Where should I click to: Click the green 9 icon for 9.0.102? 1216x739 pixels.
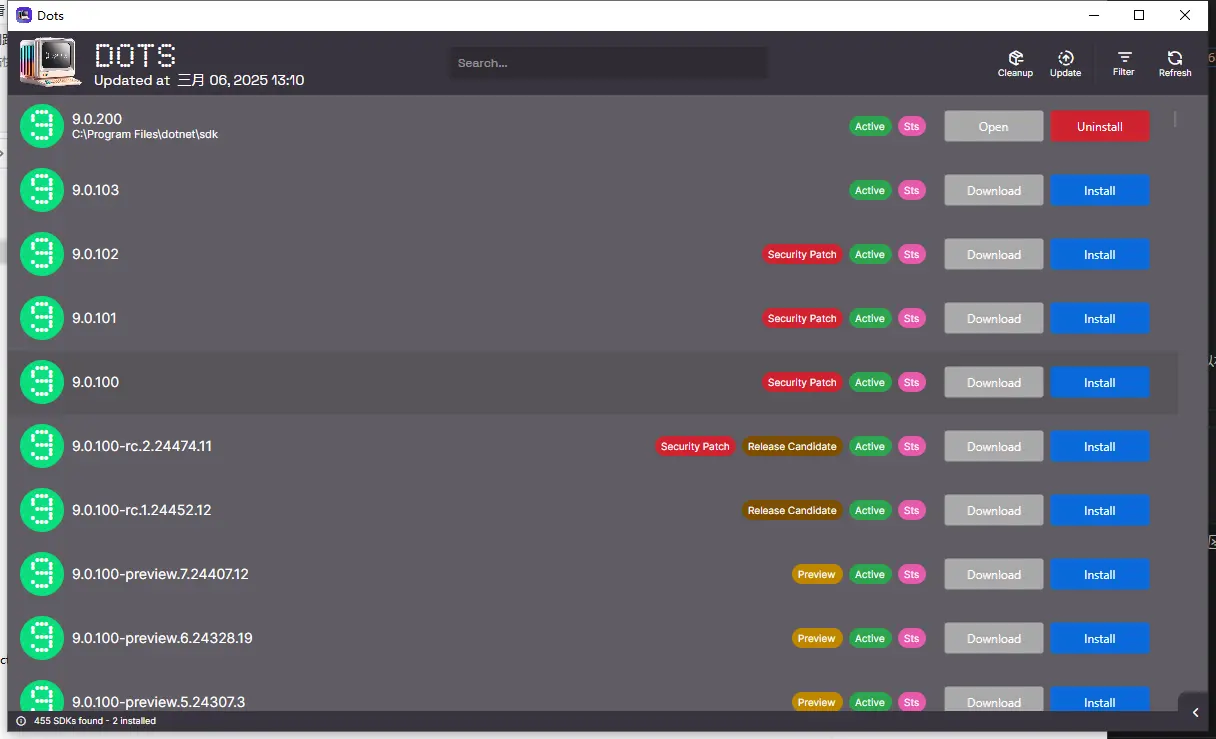click(x=42, y=254)
